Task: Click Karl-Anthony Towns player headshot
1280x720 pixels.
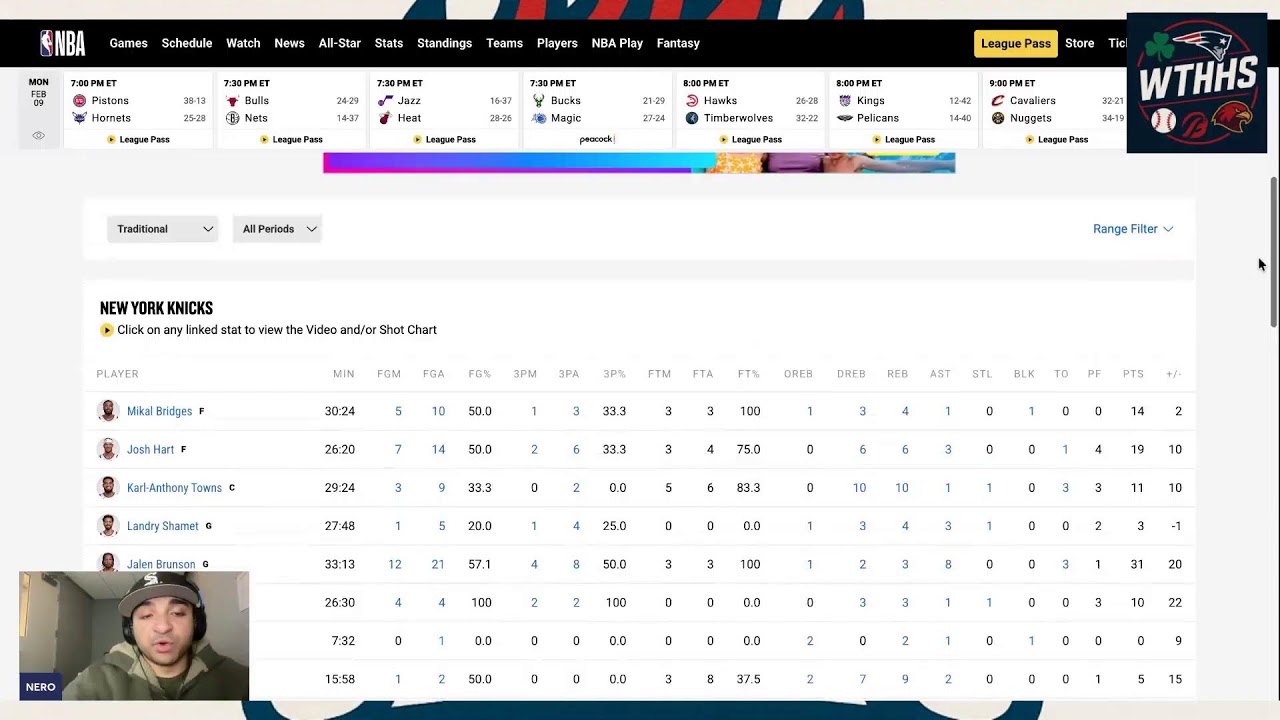Action: point(108,487)
